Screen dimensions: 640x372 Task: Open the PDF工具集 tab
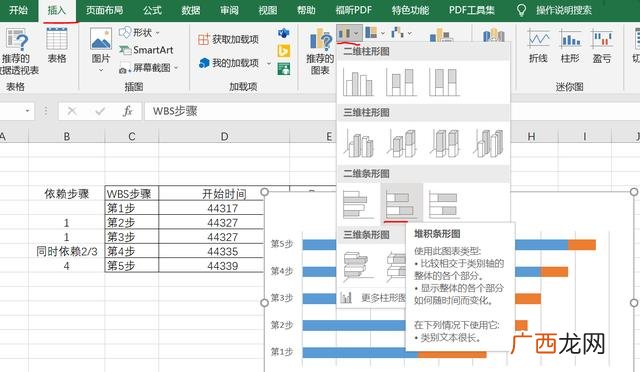pos(471,10)
